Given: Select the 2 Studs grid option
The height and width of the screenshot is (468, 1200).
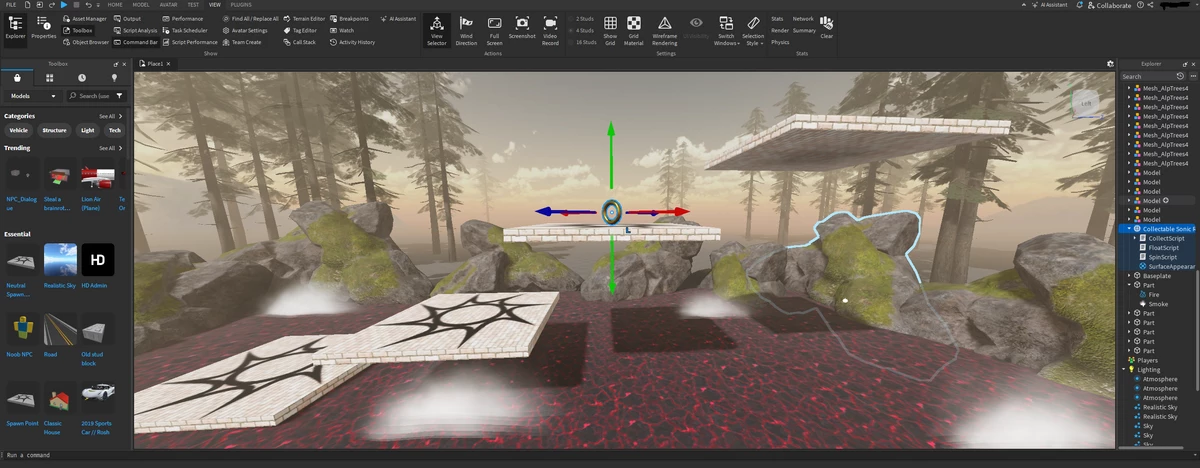Looking at the screenshot, I should 583,18.
